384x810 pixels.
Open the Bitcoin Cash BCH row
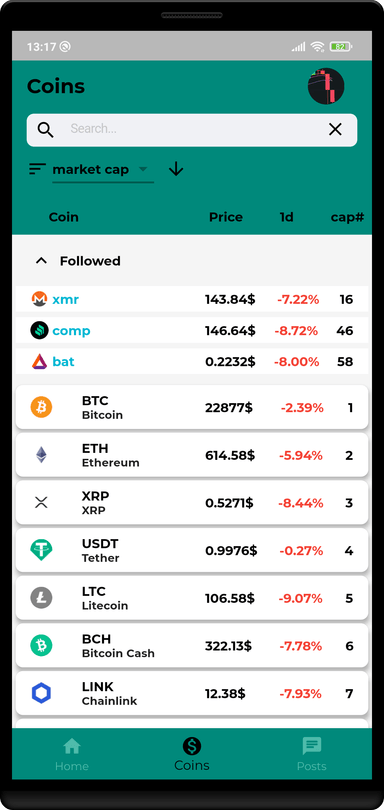coord(192,646)
